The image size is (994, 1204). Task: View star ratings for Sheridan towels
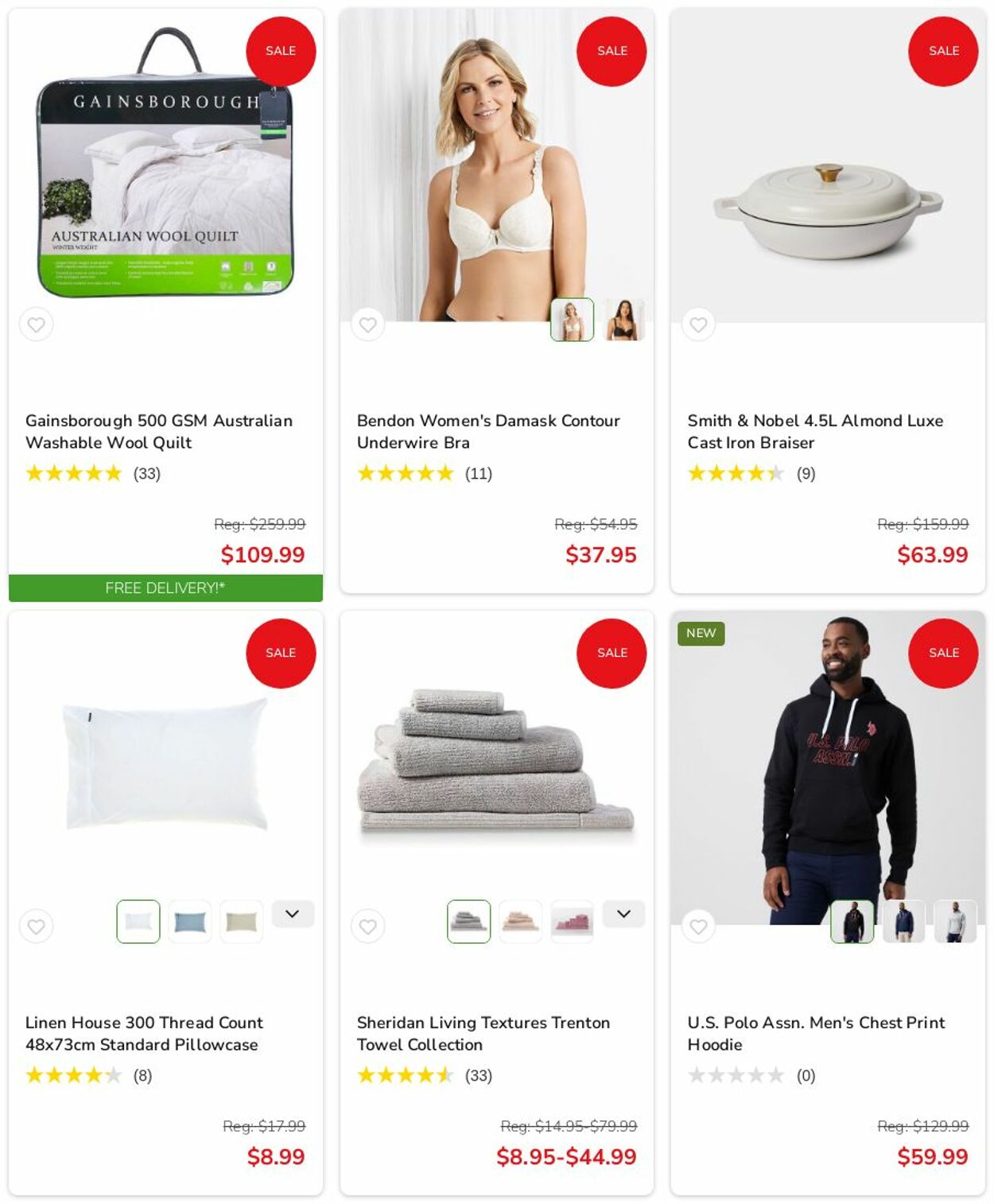(405, 1075)
